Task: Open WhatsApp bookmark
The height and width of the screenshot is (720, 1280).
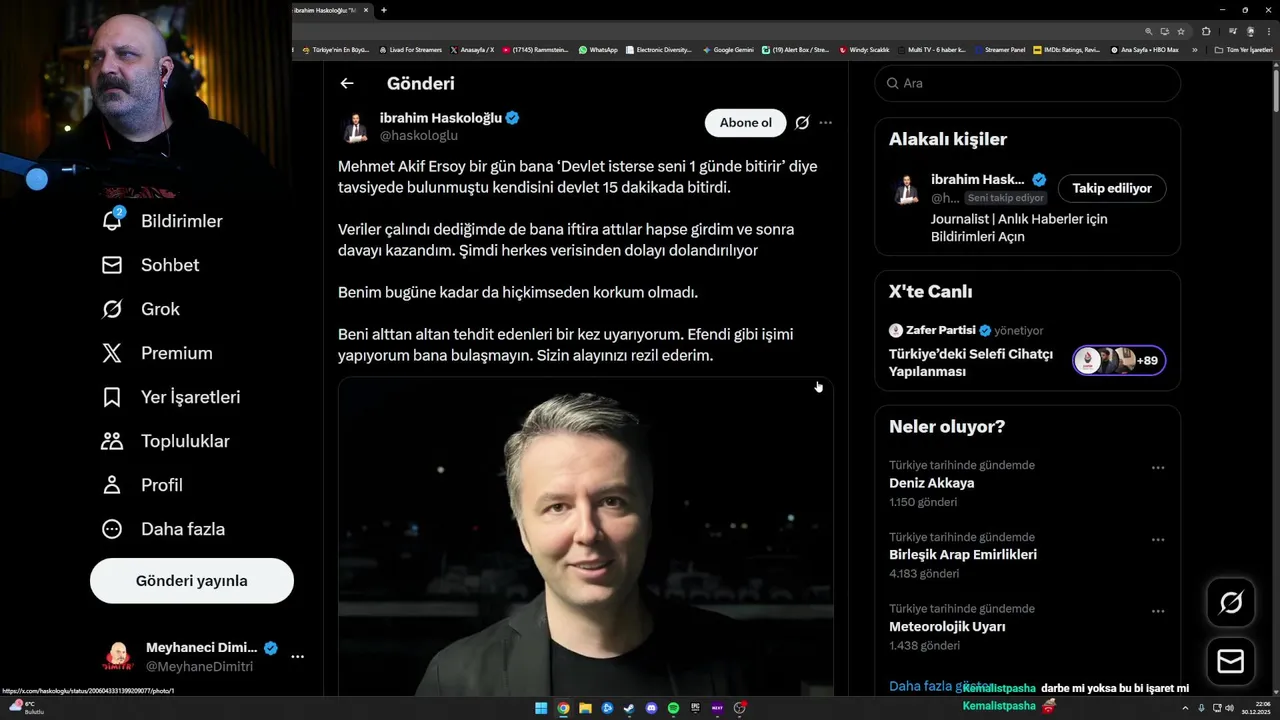Action: tap(598, 50)
